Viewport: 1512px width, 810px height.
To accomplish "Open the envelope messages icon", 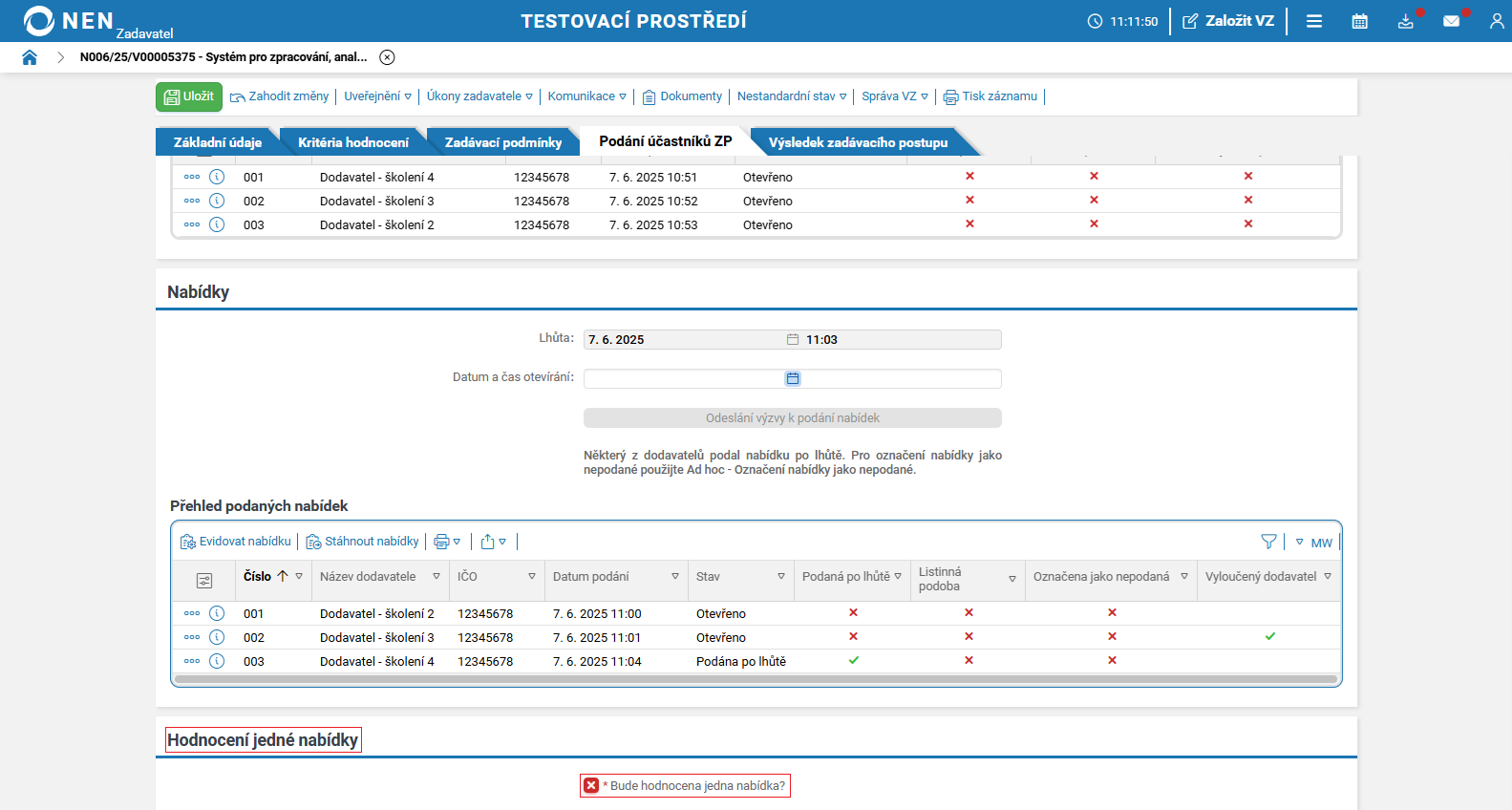I will (x=1451, y=21).
